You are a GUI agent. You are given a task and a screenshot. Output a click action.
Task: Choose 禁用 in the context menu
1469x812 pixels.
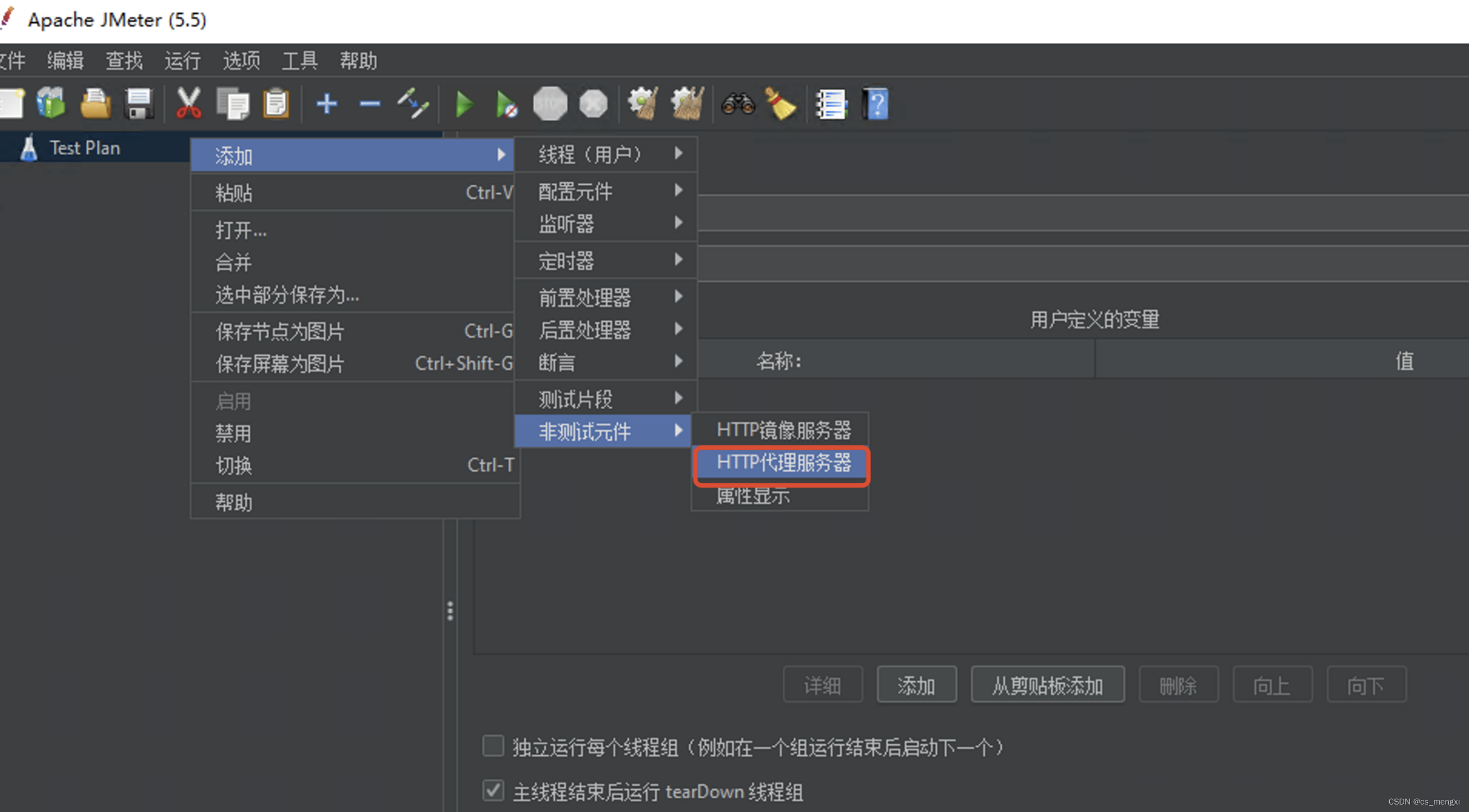(352, 433)
